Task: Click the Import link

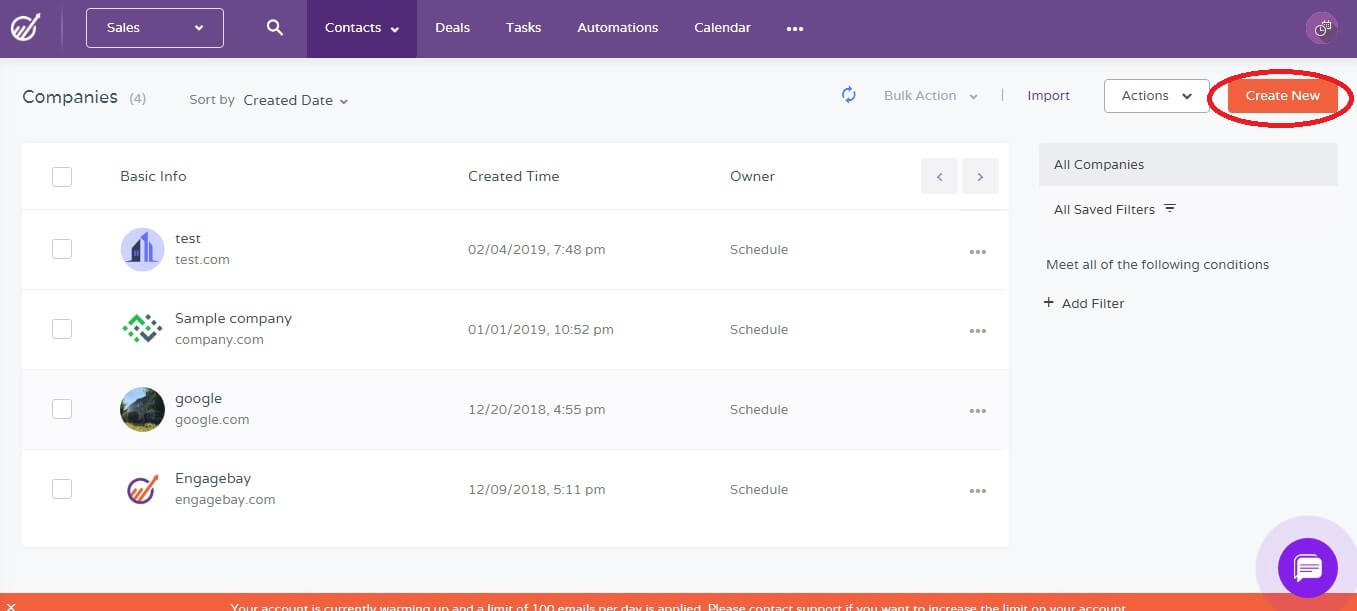Action: click(1048, 95)
